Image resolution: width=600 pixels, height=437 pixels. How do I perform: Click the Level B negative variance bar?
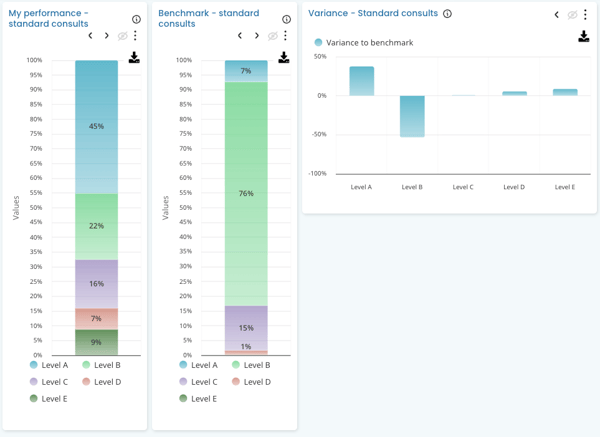point(412,116)
